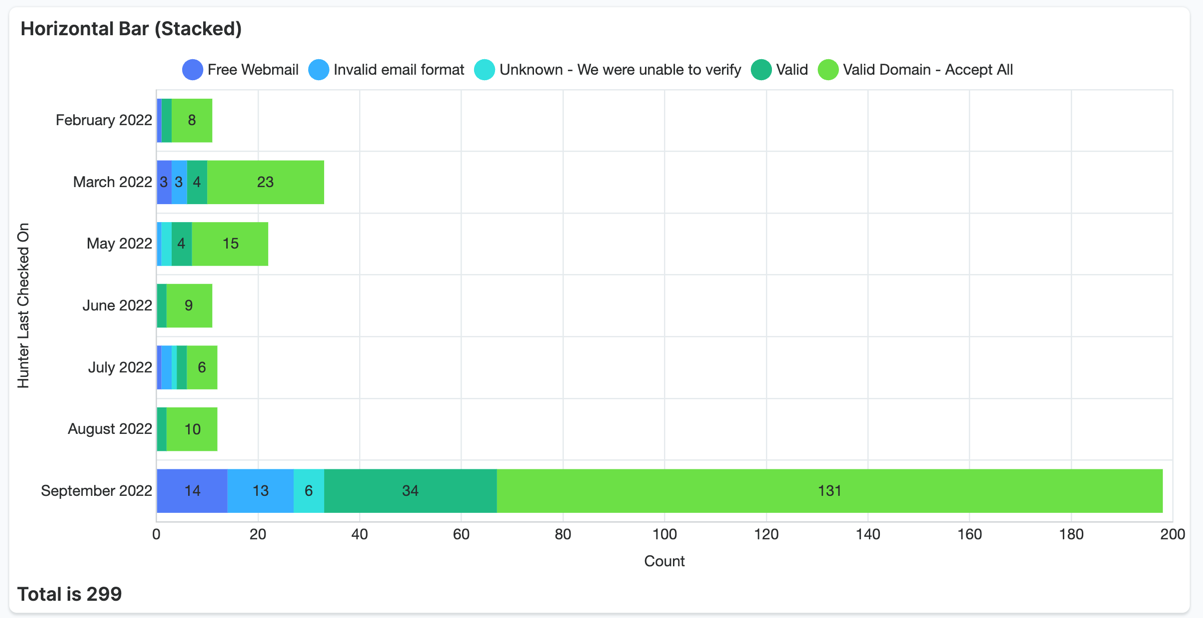Select September 2022 Invalid email segment showing 13

(260, 491)
